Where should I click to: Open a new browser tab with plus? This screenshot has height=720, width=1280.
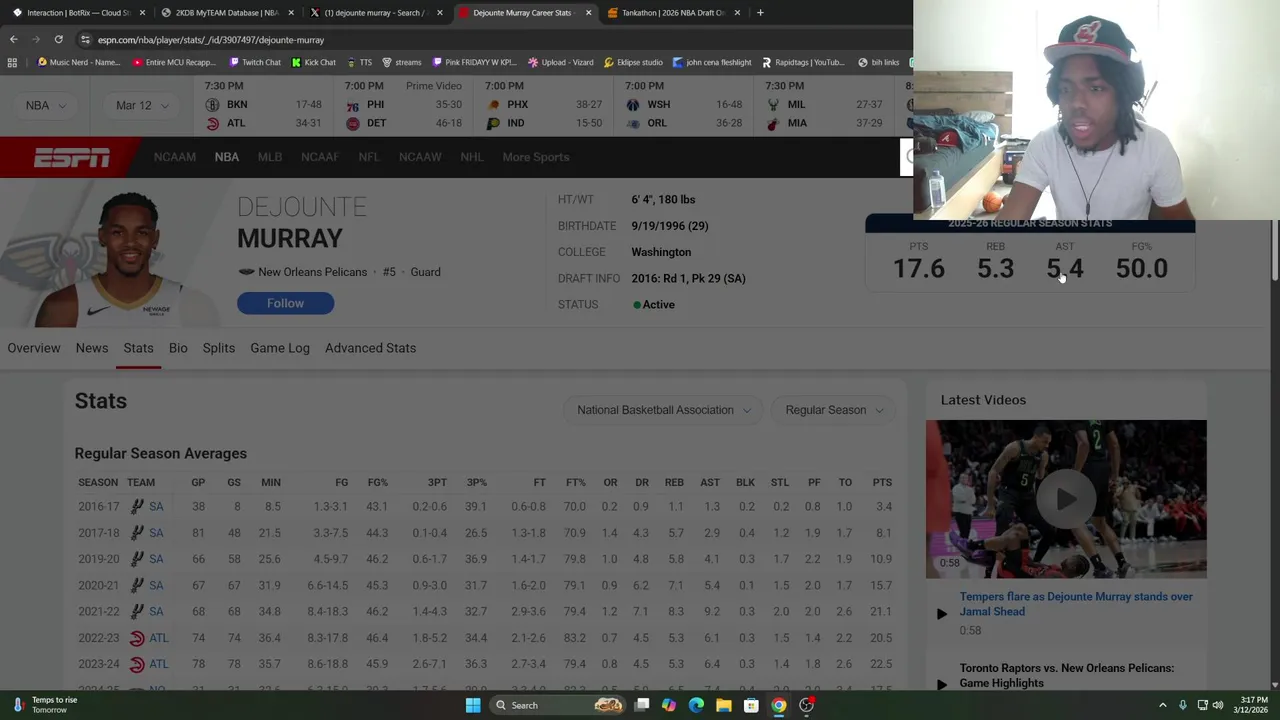click(x=760, y=13)
